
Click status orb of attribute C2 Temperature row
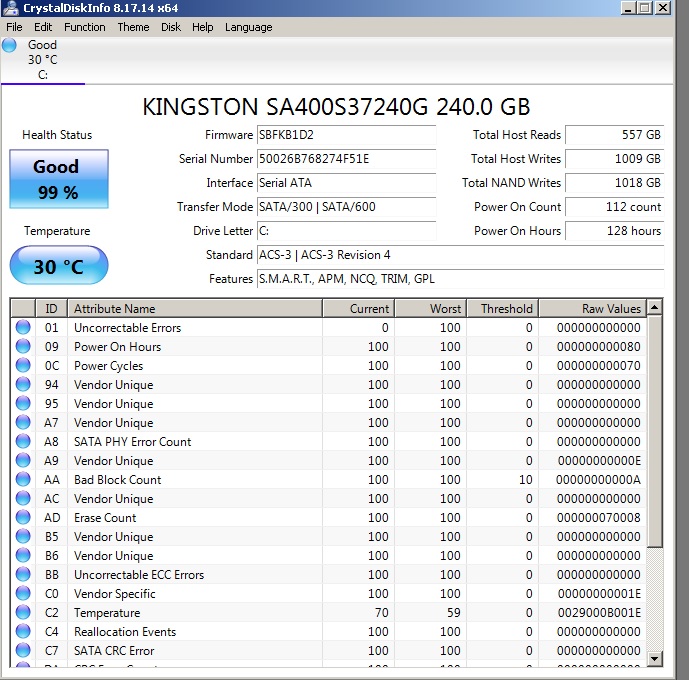(23, 612)
